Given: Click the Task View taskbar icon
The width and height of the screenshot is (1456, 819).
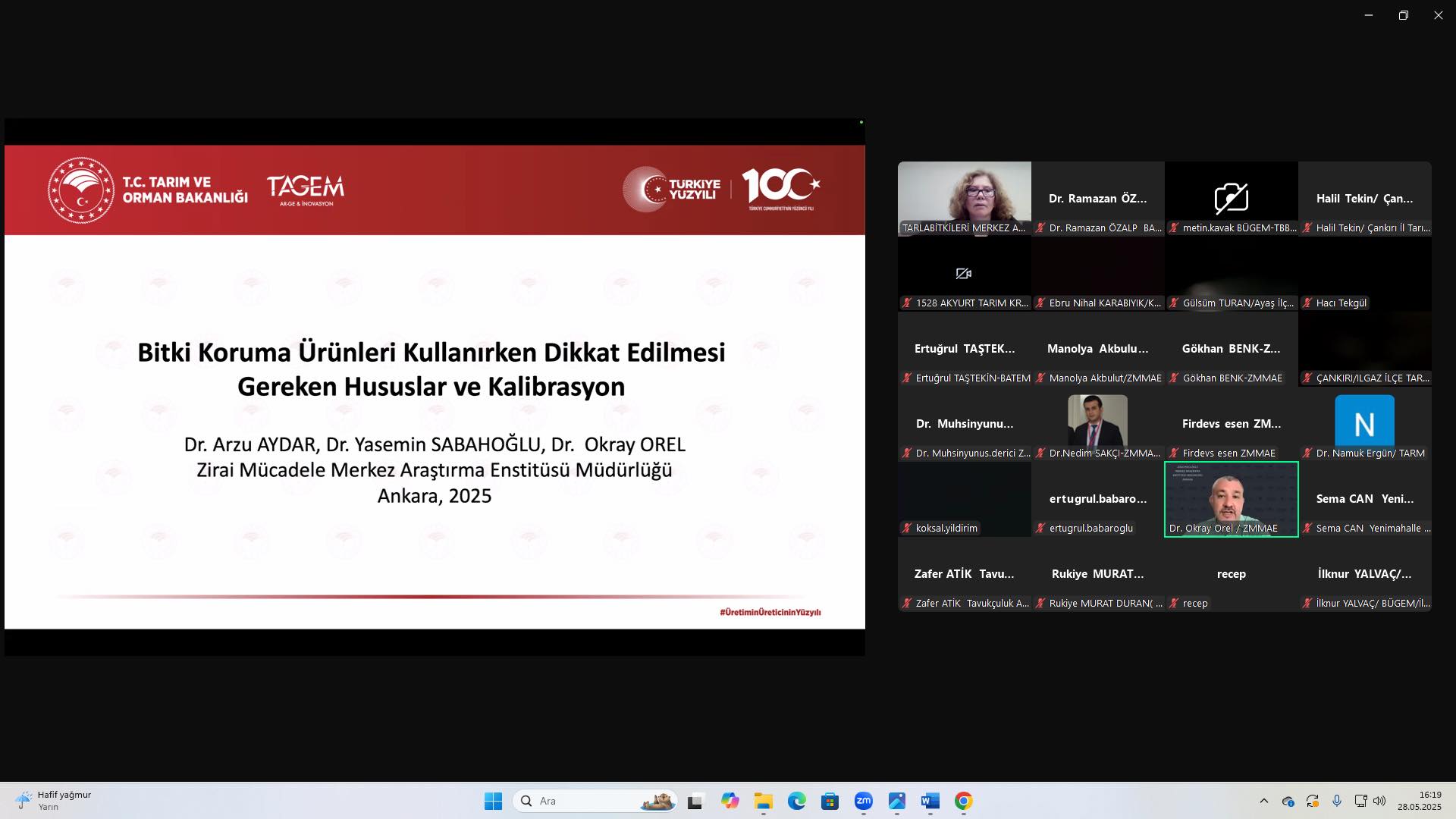Looking at the screenshot, I should 695,801.
